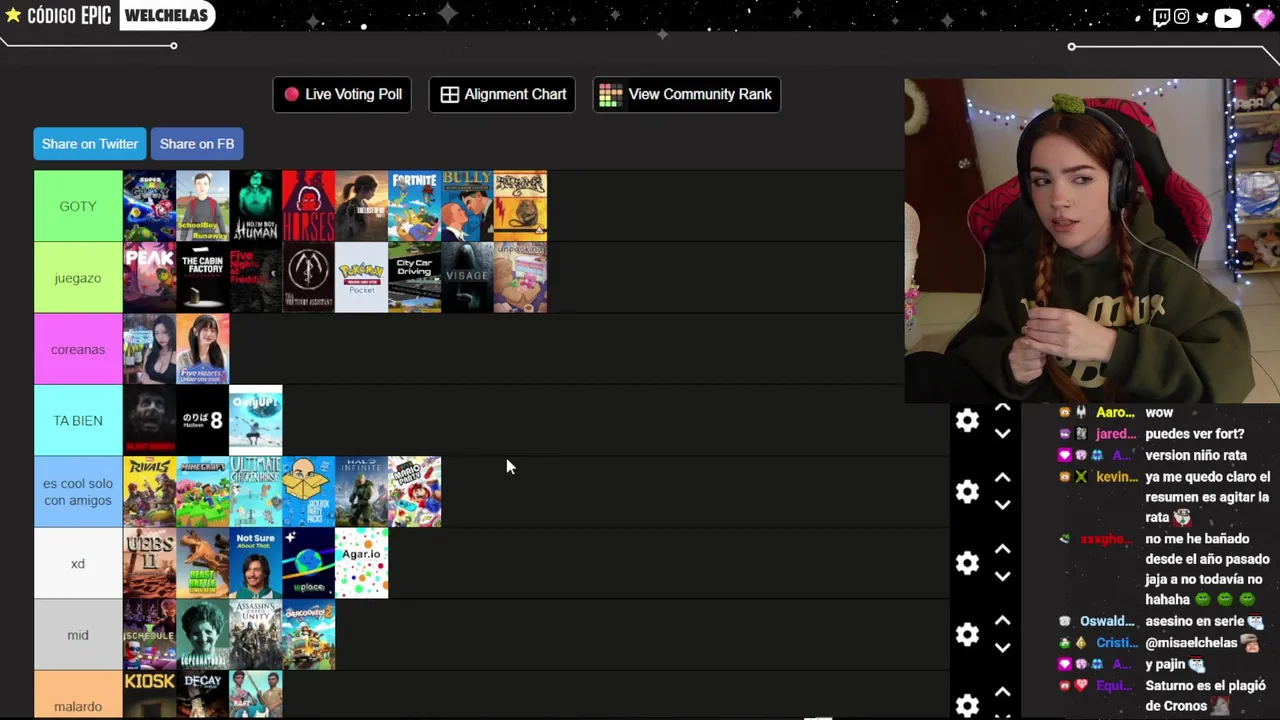
Task: Click the magenta coreanas tier label
Action: 78,349
